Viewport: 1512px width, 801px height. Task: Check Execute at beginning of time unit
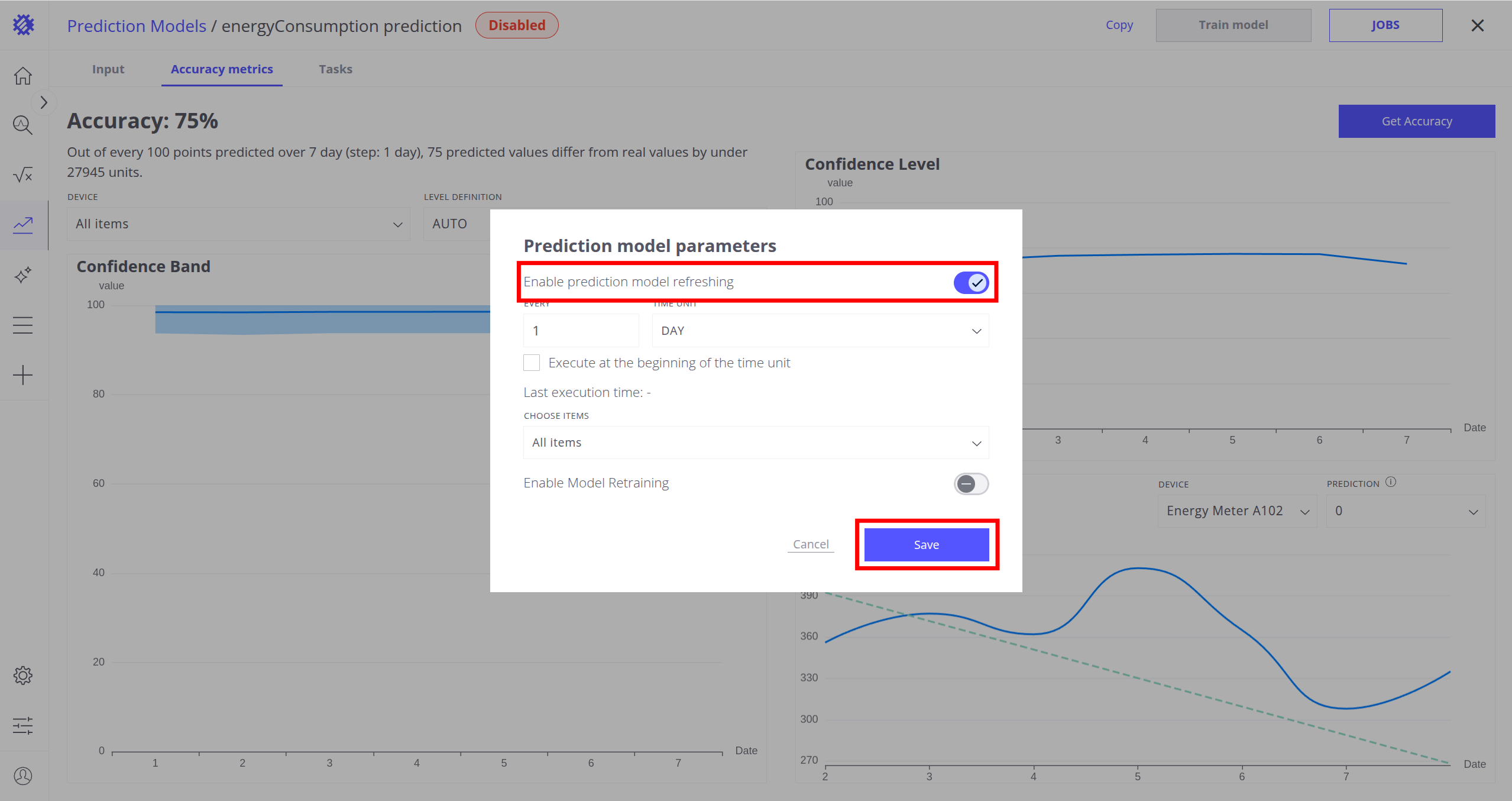pos(532,363)
